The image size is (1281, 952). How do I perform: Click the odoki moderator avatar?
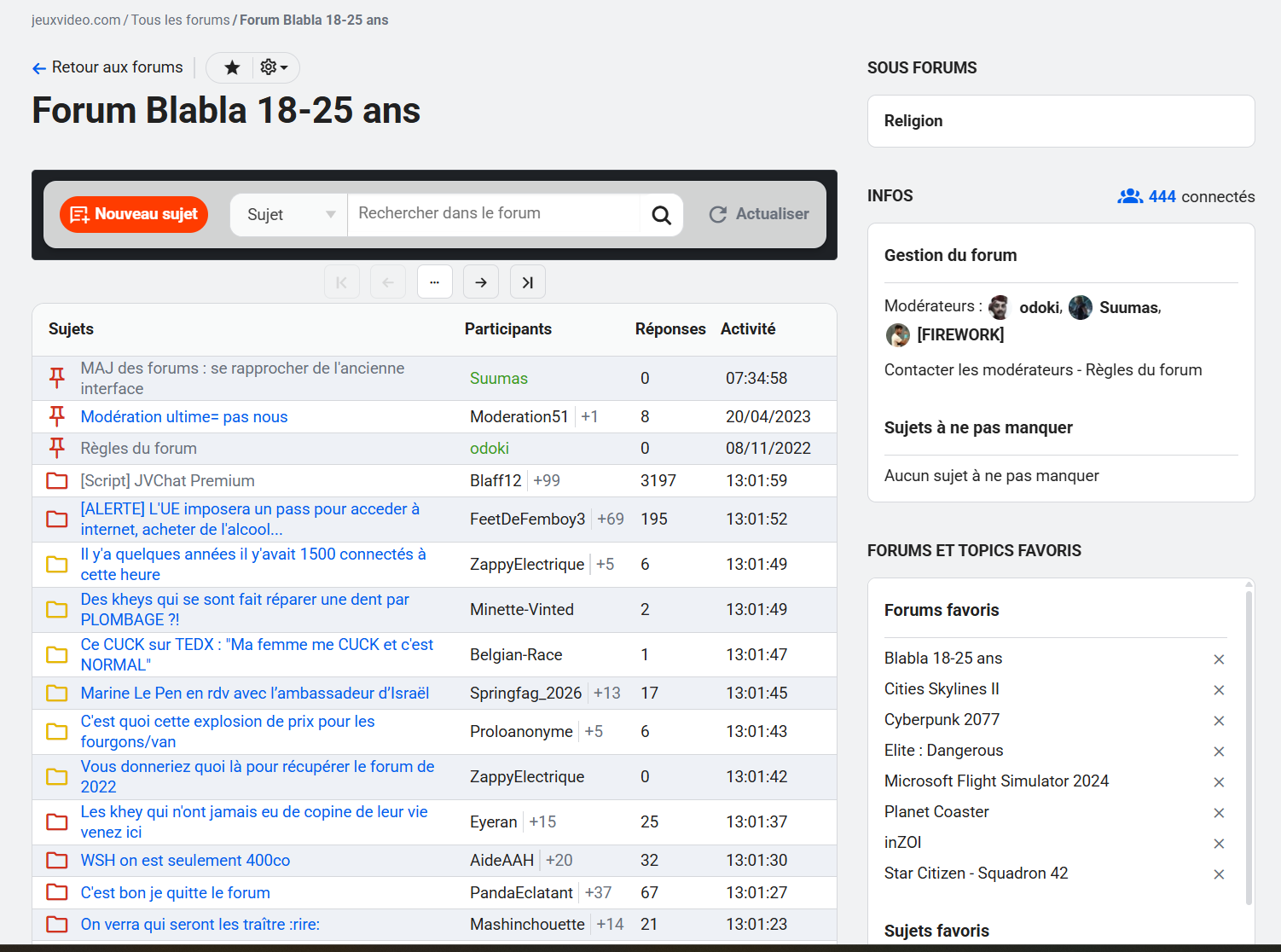point(1000,307)
